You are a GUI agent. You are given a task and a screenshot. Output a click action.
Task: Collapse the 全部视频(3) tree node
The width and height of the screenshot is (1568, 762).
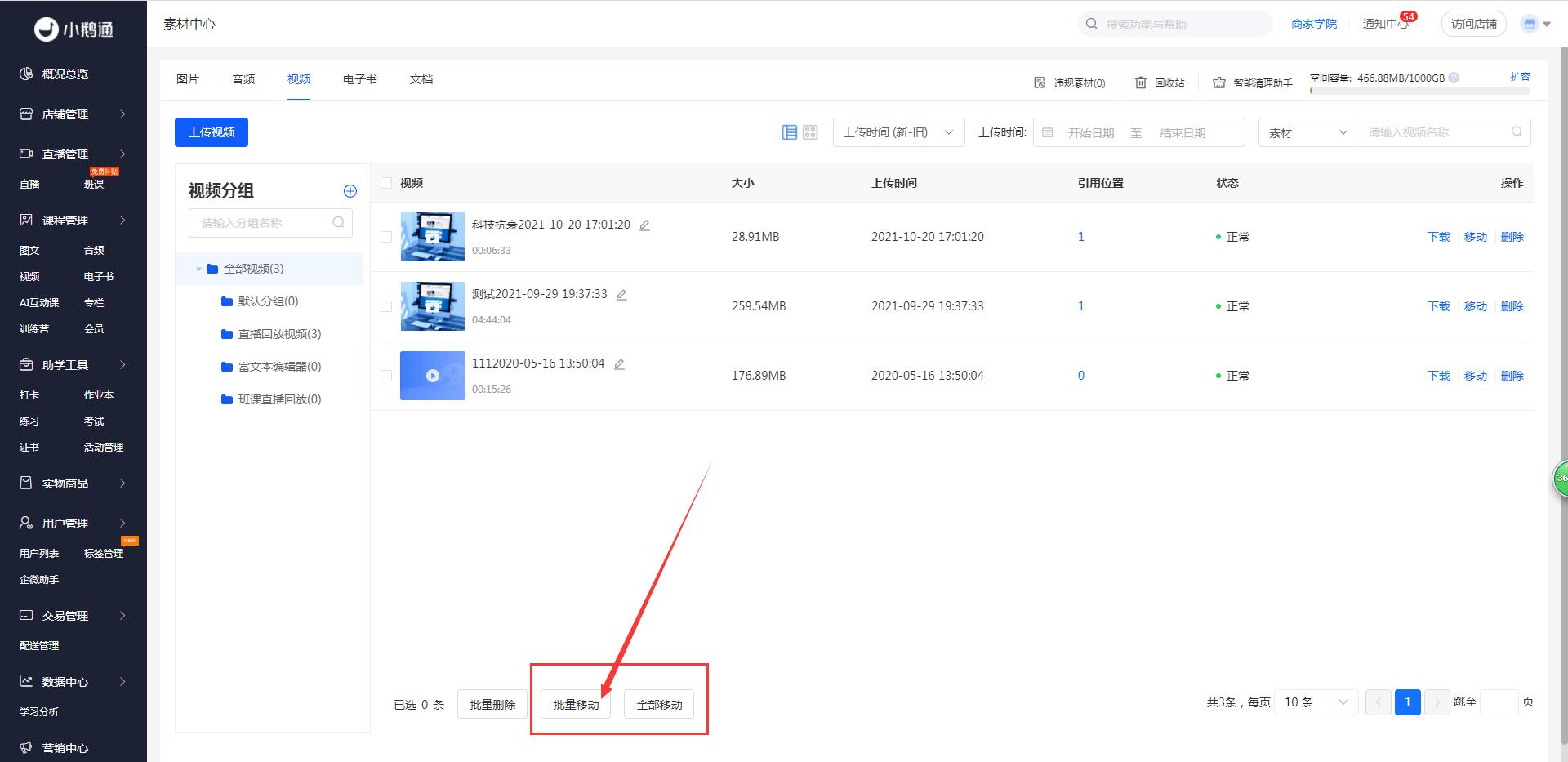pyautogui.click(x=198, y=269)
